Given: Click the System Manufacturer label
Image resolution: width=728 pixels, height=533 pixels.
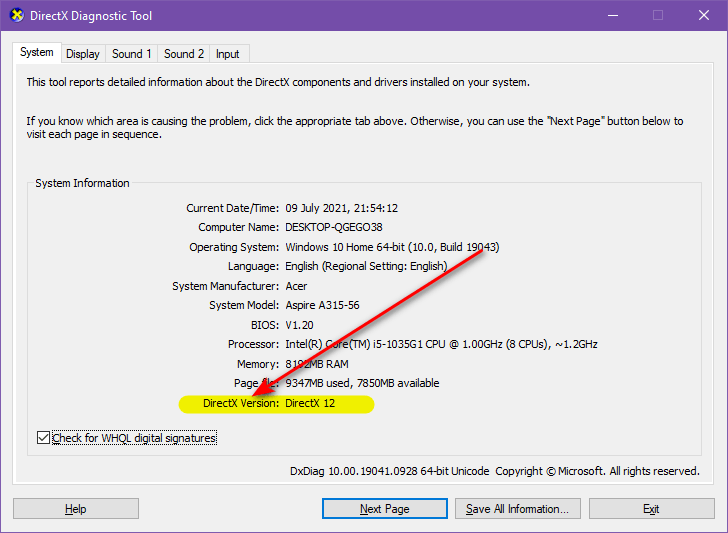Looking at the screenshot, I should click(x=226, y=286).
